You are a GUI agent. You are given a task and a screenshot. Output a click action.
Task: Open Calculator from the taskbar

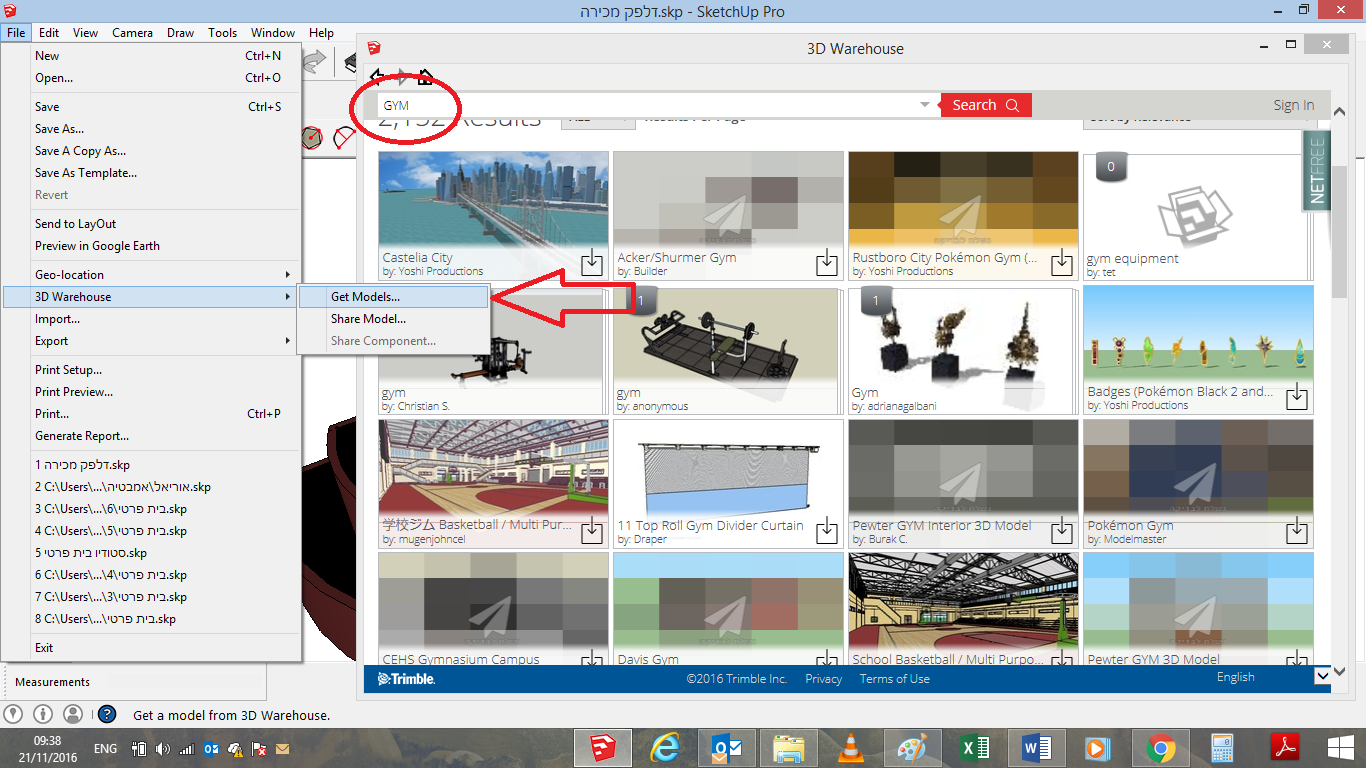1222,748
